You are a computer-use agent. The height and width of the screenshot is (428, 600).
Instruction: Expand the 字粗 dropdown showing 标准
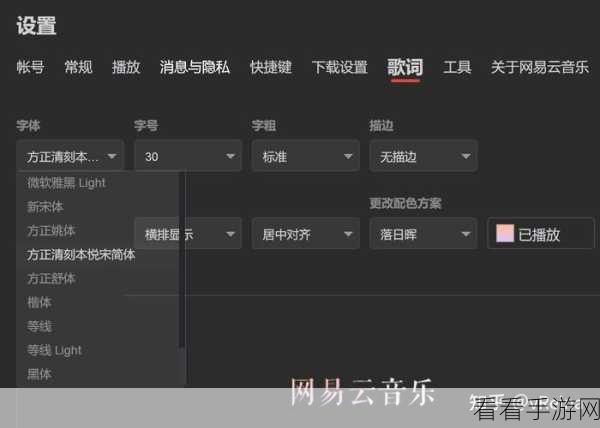coord(305,156)
